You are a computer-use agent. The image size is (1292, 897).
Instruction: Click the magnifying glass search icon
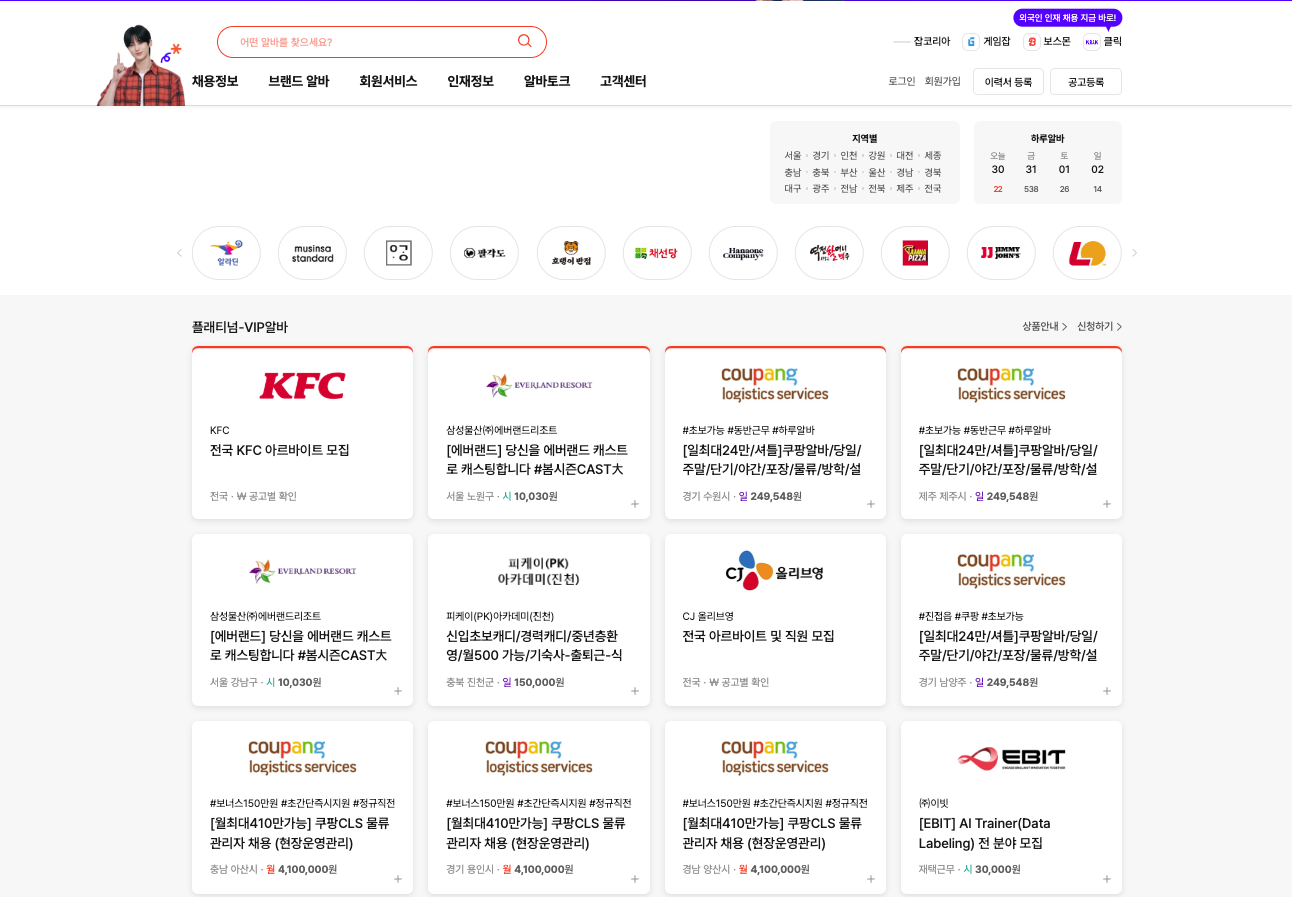coord(524,41)
